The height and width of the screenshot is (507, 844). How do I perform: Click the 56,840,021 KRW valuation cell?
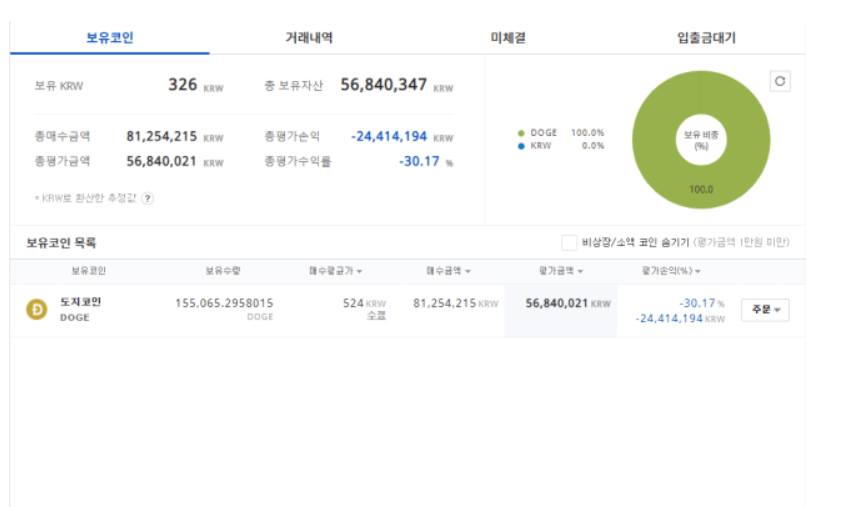coord(561,304)
